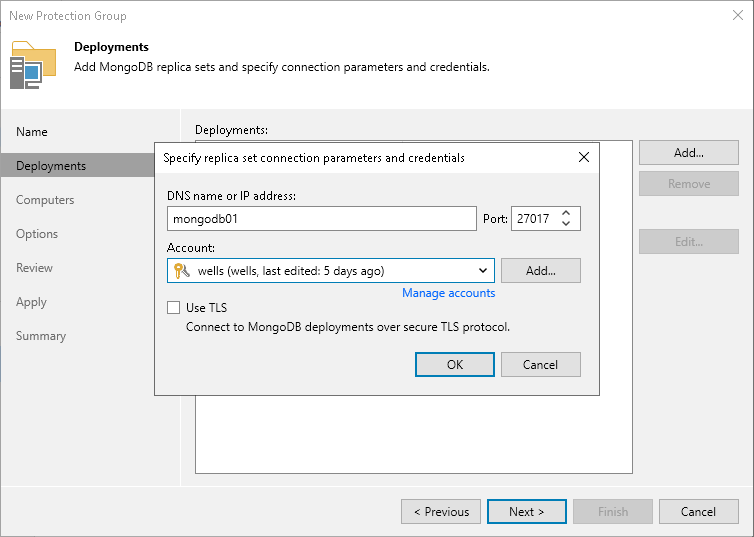Go back with the Previous button
This screenshot has width=754, height=537.
pos(441,512)
